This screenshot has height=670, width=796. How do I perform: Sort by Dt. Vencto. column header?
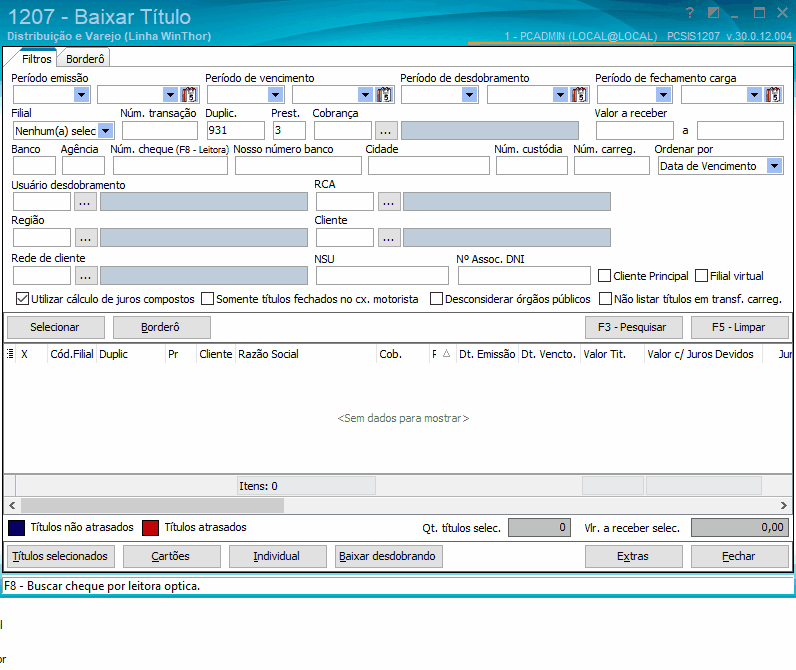[548, 354]
